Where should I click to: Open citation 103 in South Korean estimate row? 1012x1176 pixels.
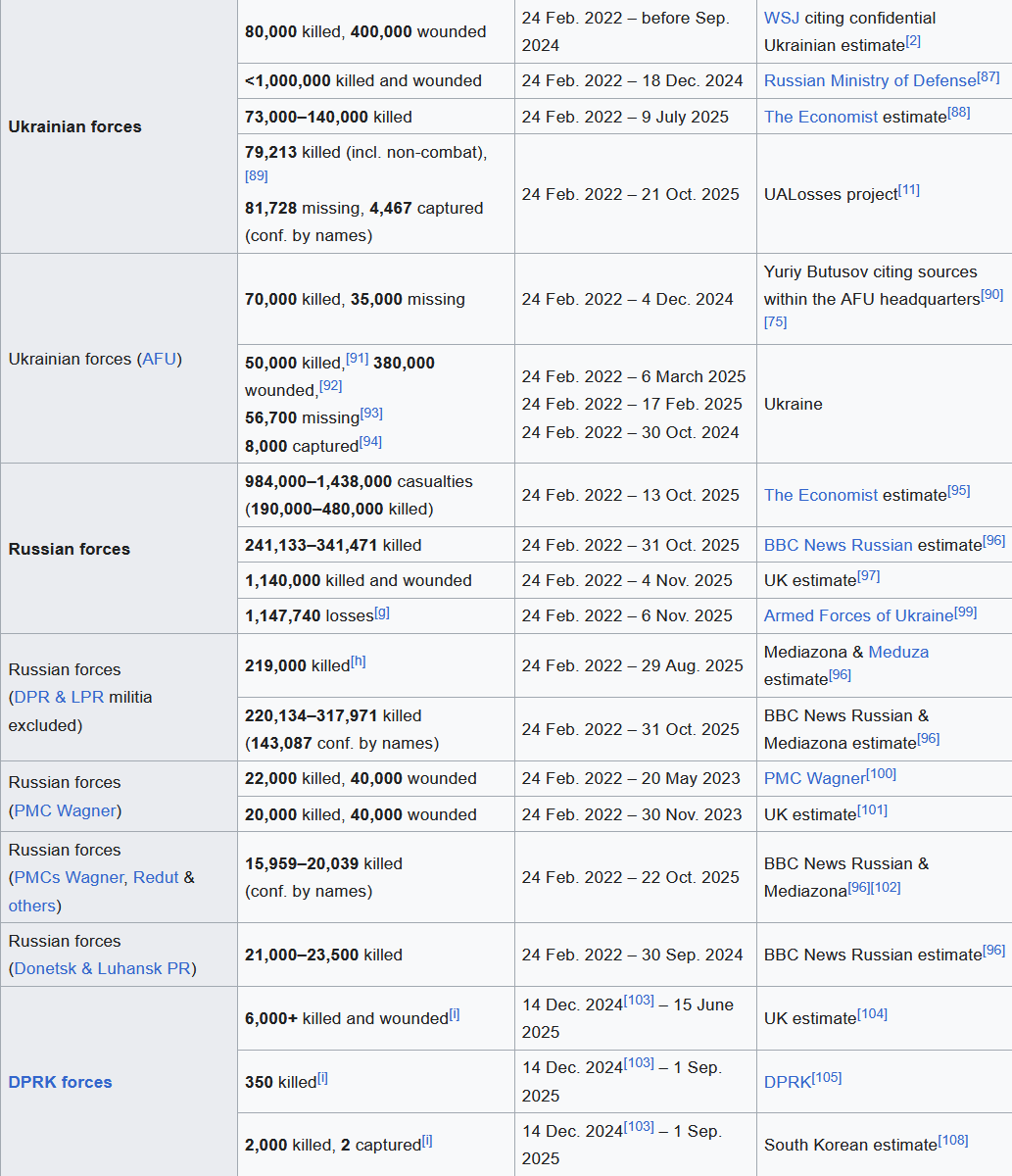pyautogui.click(x=639, y=1127)
